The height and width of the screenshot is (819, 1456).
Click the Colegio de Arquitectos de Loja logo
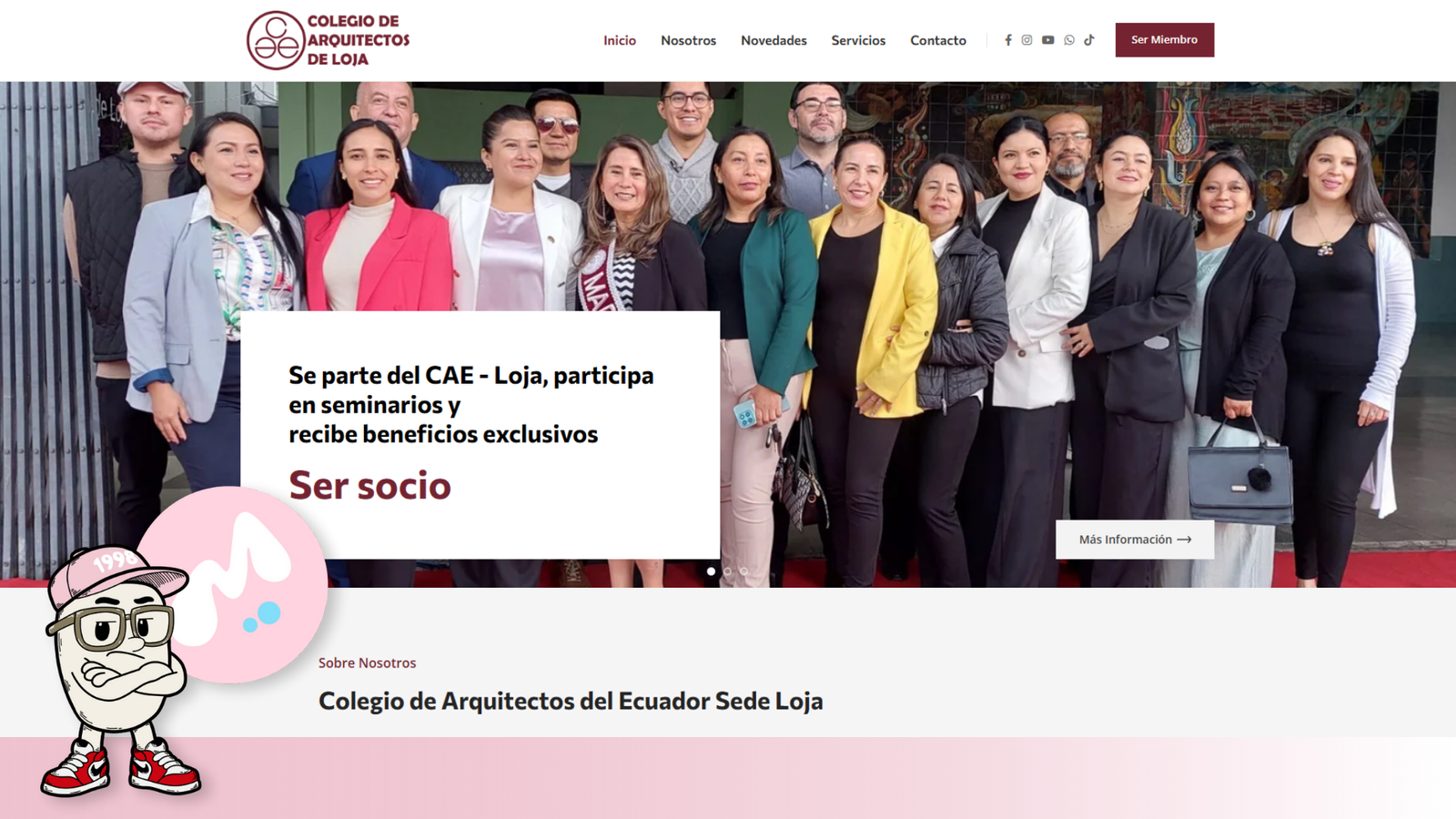click(329, 40)
